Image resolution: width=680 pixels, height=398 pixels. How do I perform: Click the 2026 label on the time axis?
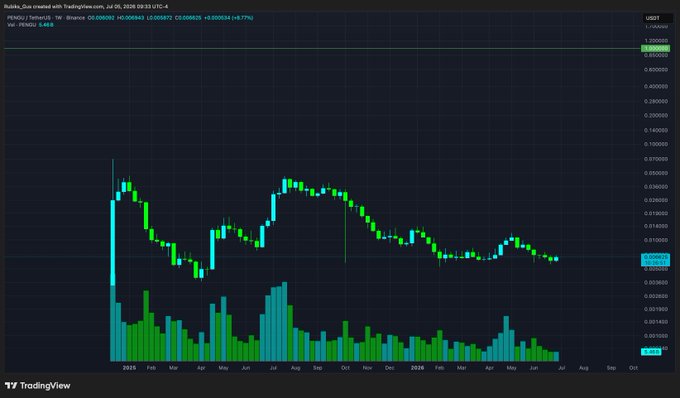[417, 368]
